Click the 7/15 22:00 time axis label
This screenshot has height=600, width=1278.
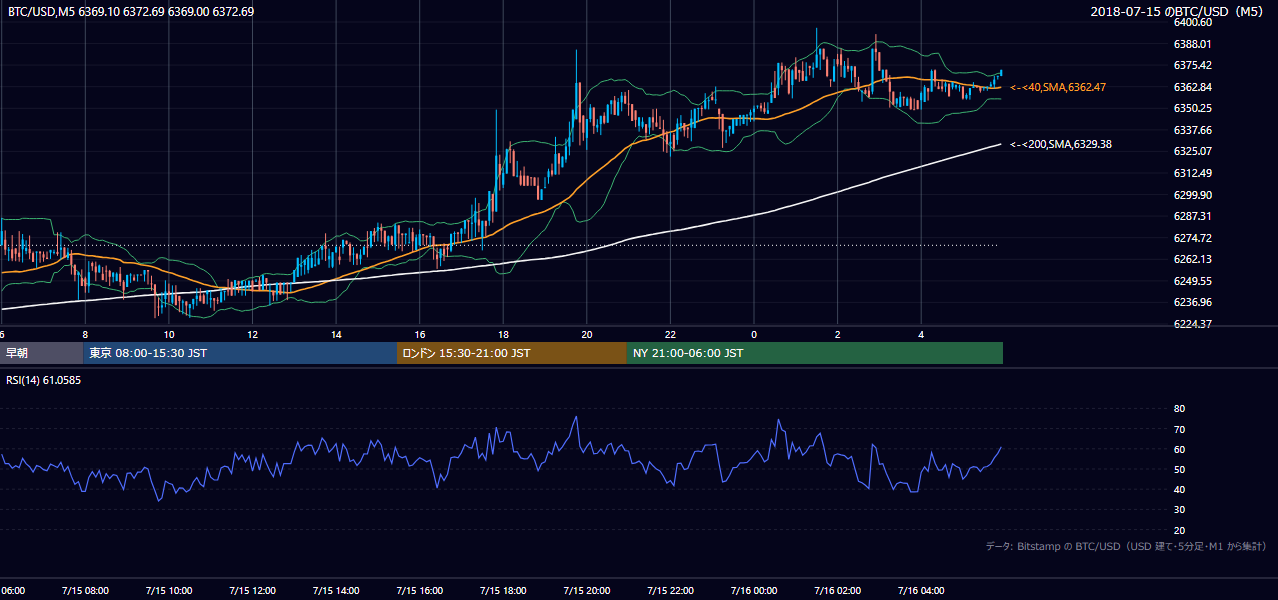coord(671,590)
